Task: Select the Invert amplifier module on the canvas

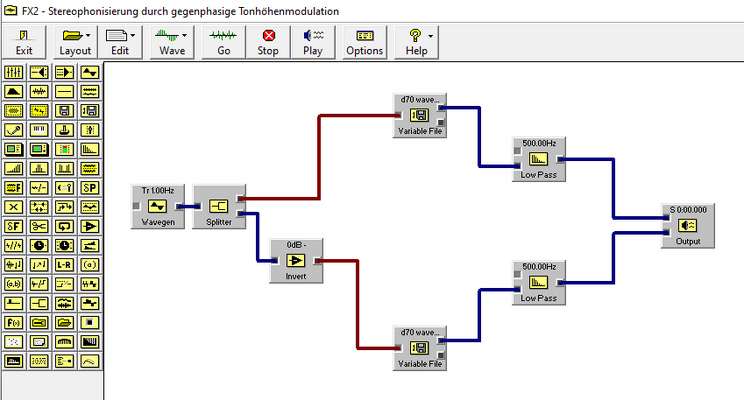Action: (296, 261)
